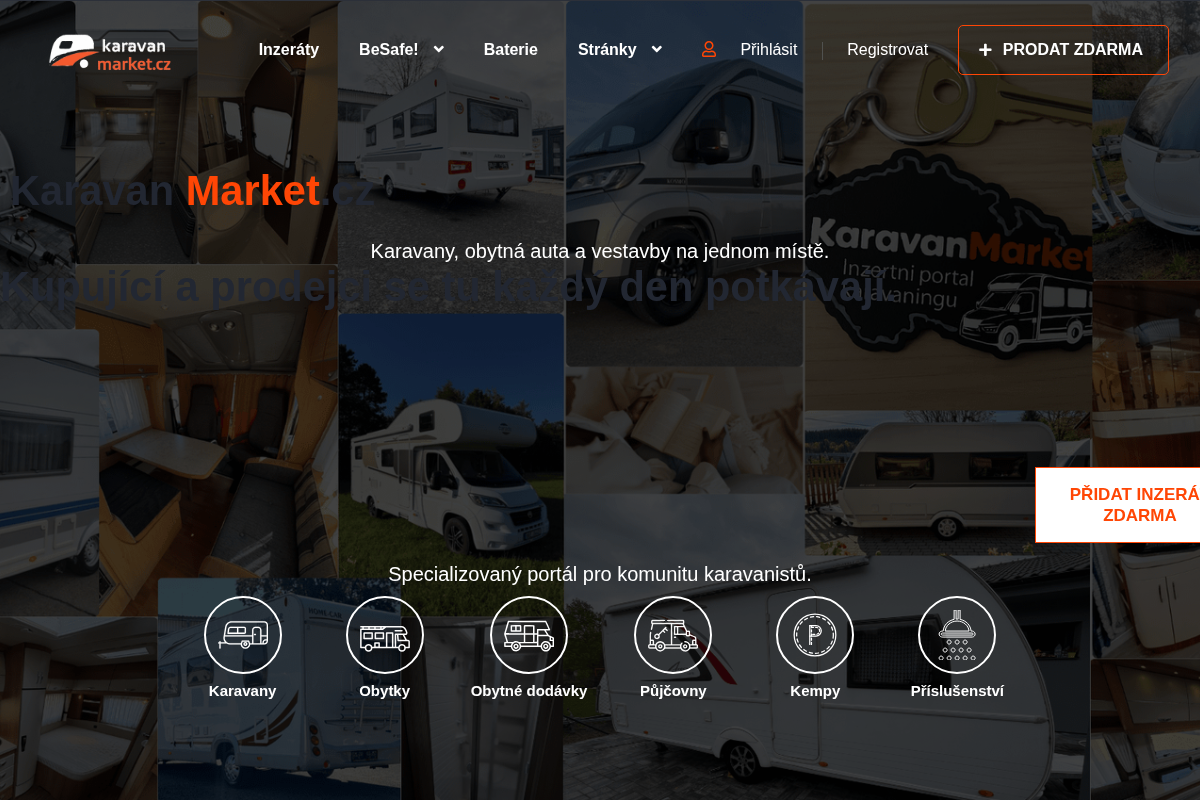Click the user icon beside Přihlásit

tap(709, 49)
